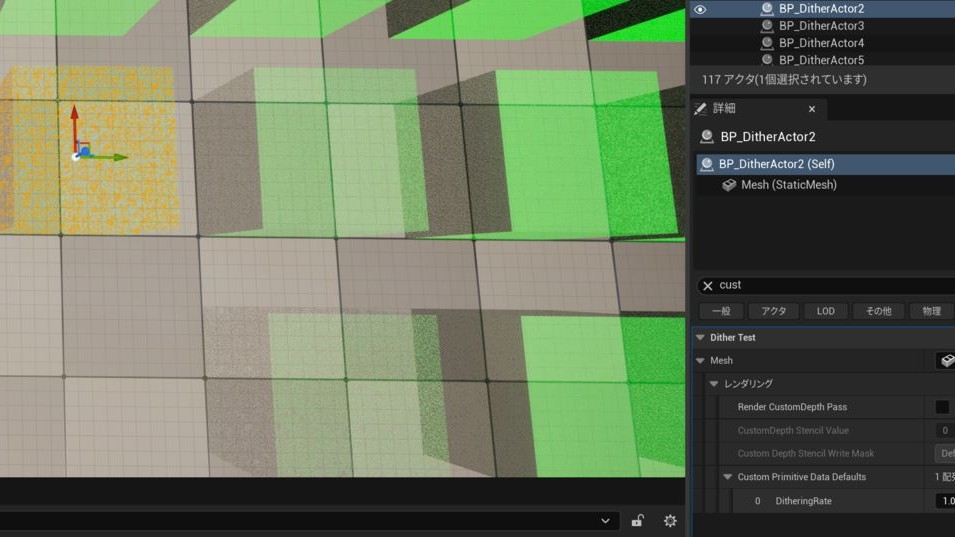Click the details search field containing 'cust'
Viewport: 955px width, 537px height.
(828, 285)
